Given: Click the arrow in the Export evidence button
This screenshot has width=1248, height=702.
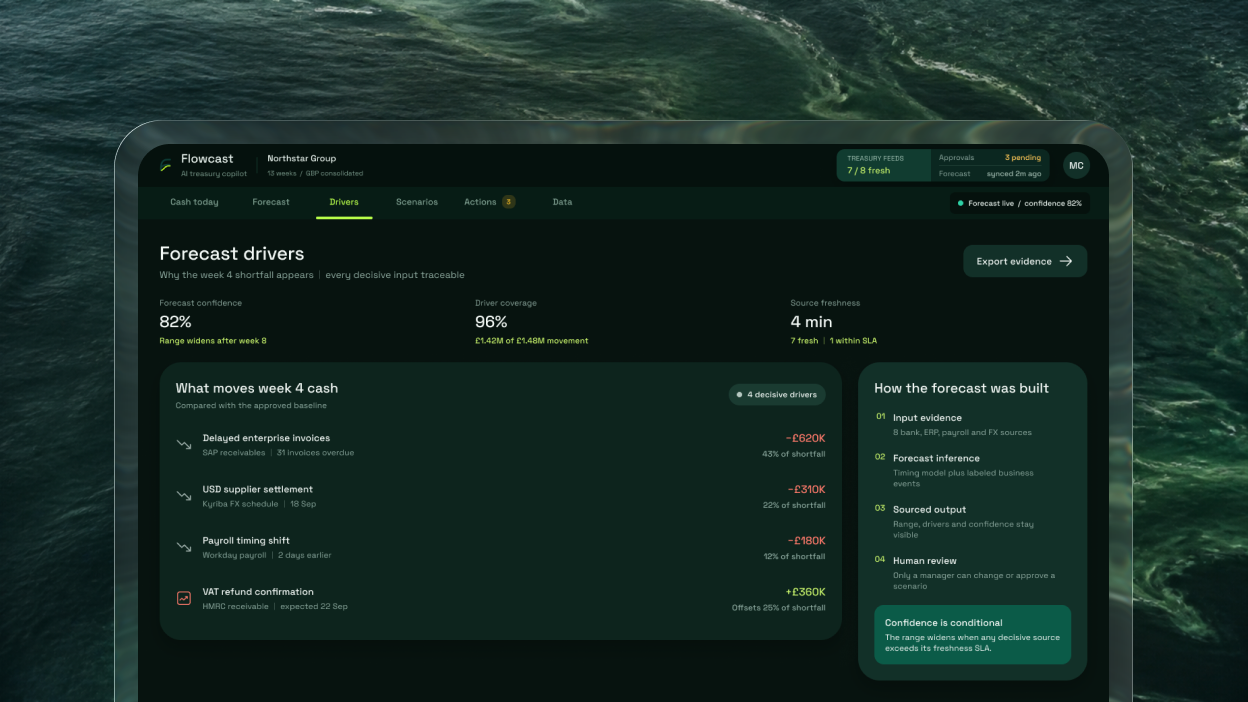Looking at the screenshot, I should pos(1066,261).
